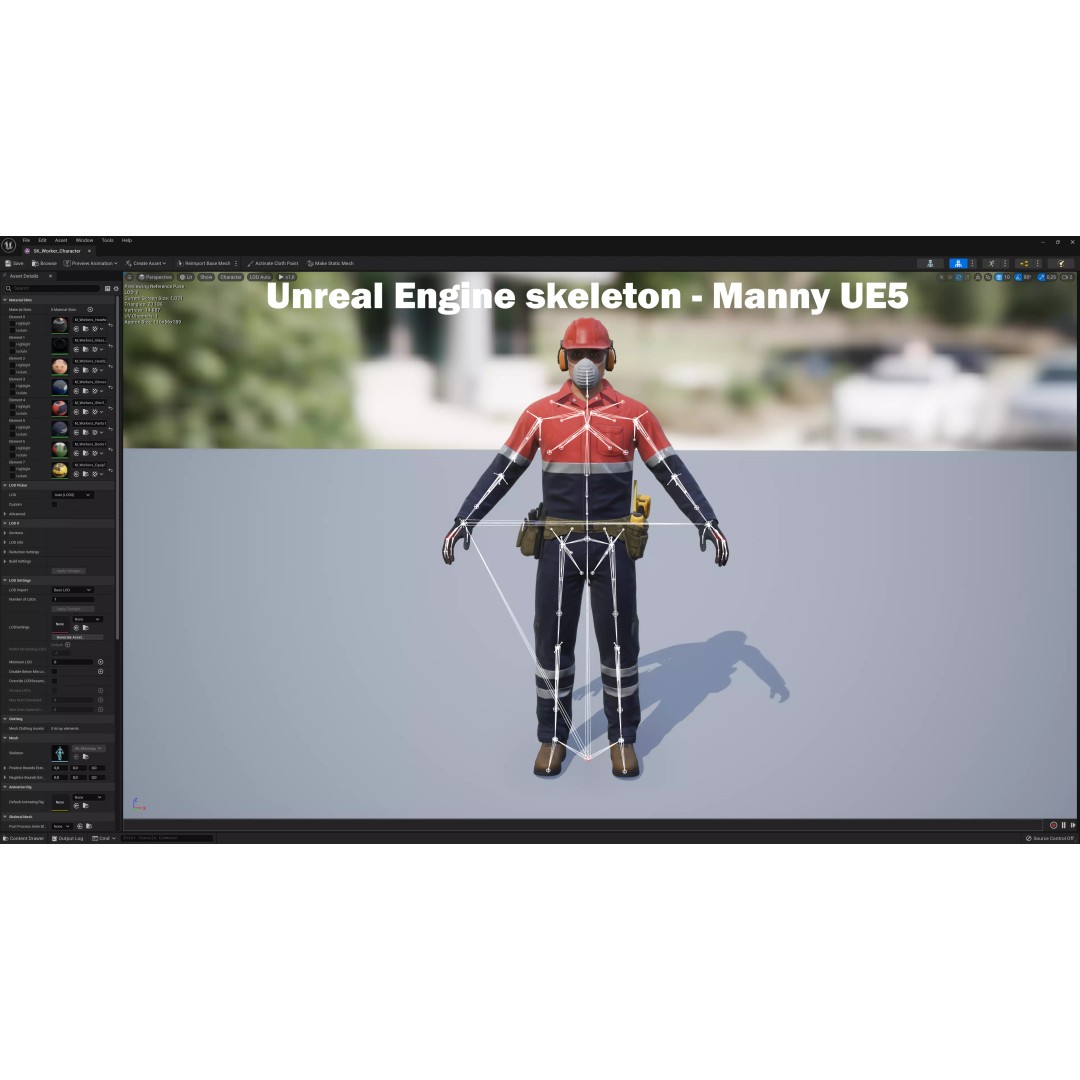The image size is (1080, 1080).
Task: Click Reimport Base Mesh in the toolbar
Action: tap(205, 263)
